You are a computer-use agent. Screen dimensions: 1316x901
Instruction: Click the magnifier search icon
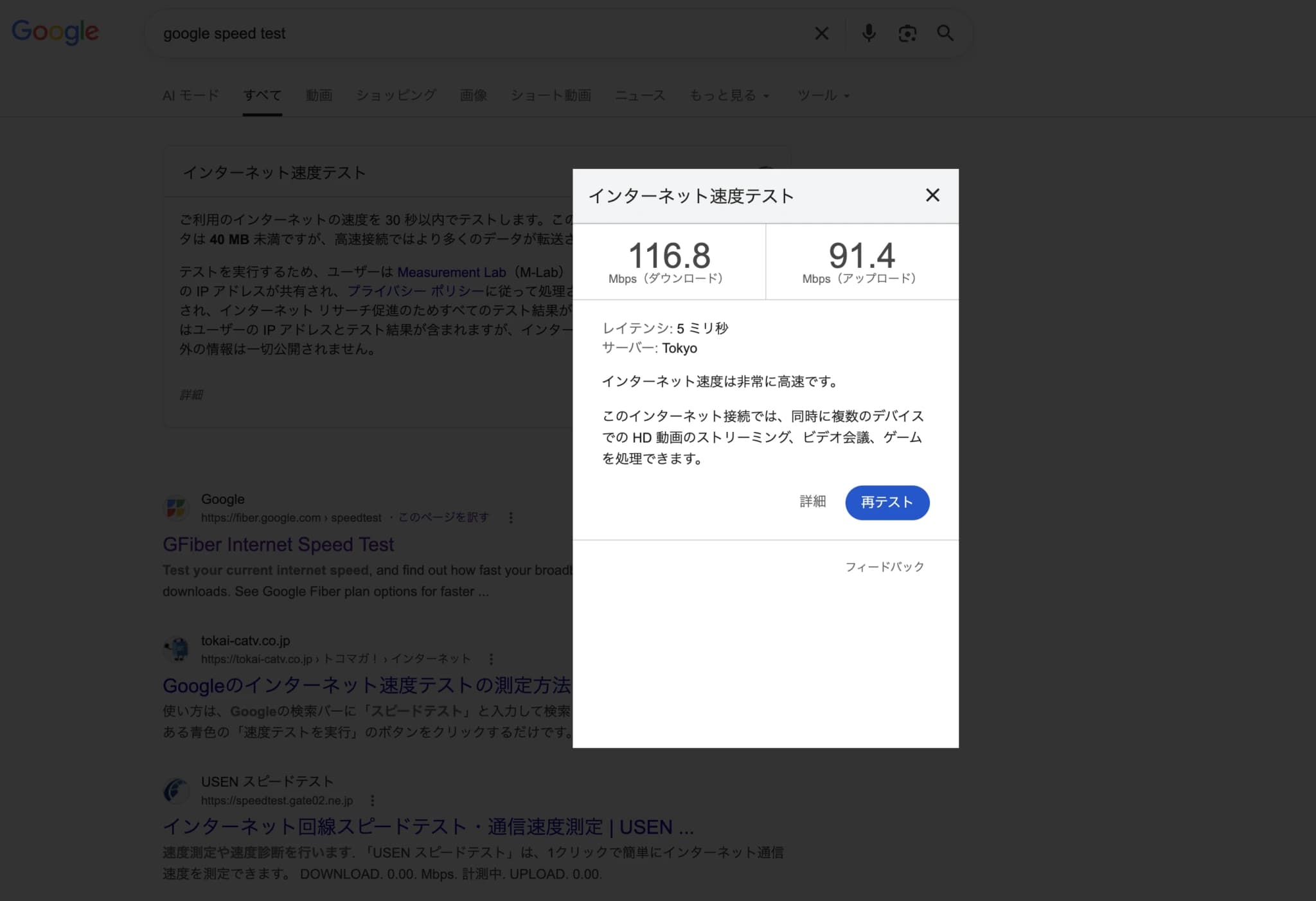[945, 33]
